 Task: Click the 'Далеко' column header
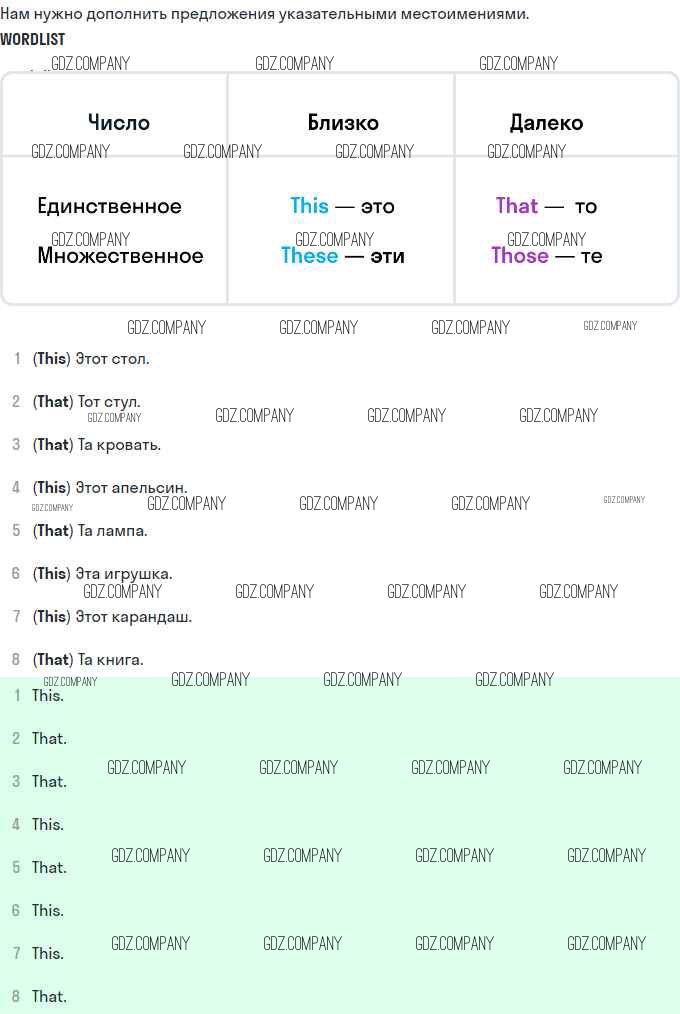546,123
